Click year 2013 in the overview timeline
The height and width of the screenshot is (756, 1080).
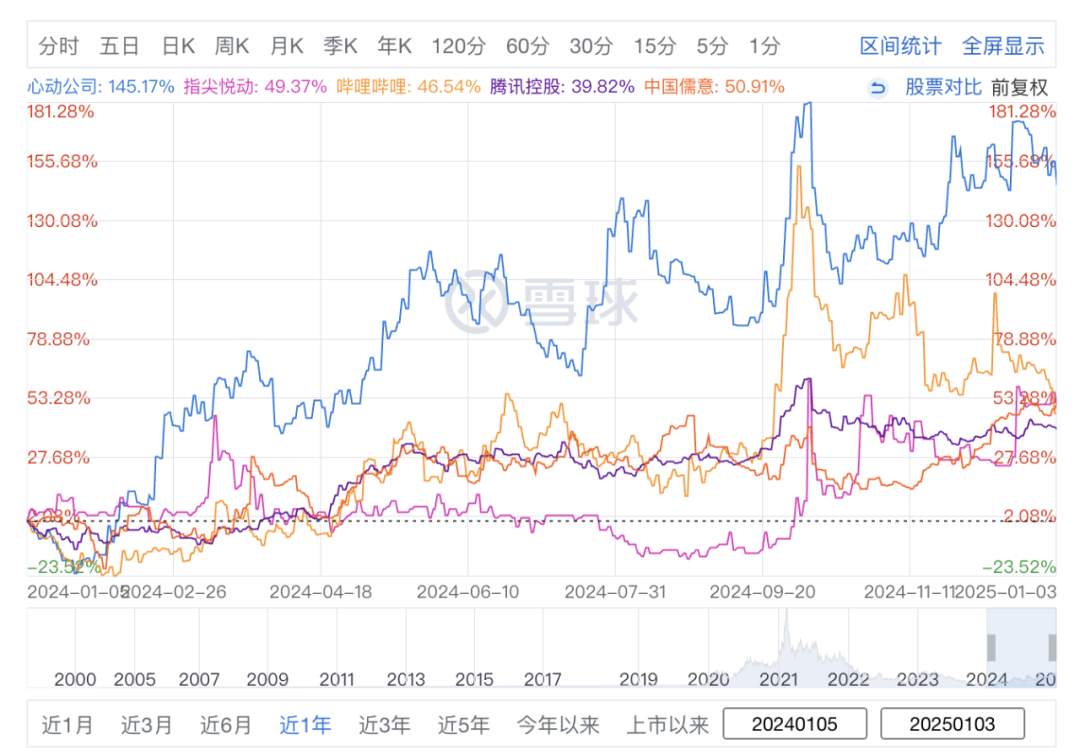coord(406,680)
